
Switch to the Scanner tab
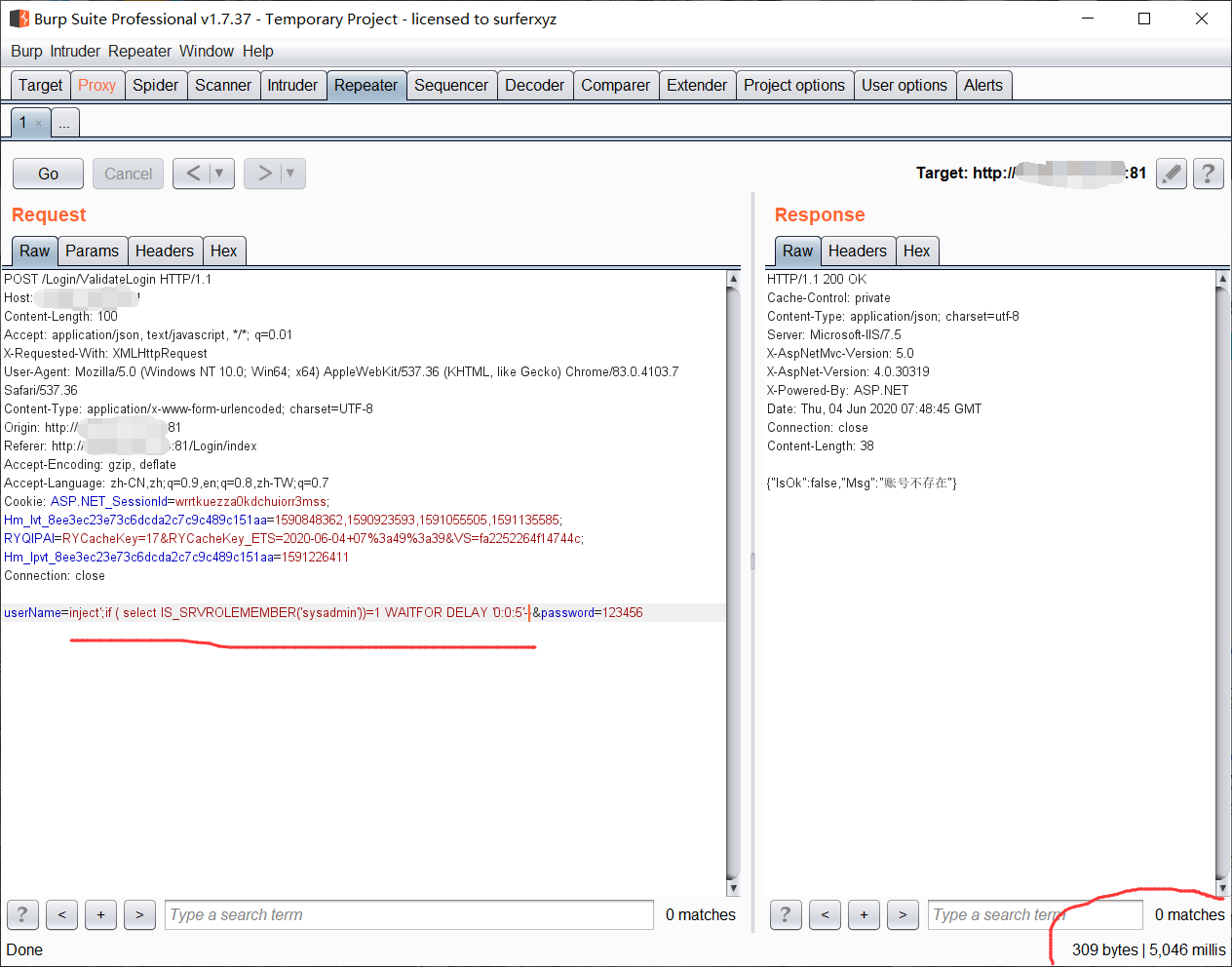click(x=223, y=85)
